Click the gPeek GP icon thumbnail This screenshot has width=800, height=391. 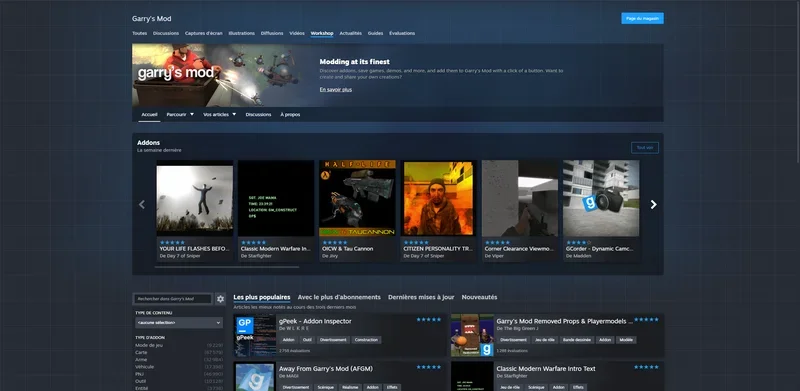[255, 335]
